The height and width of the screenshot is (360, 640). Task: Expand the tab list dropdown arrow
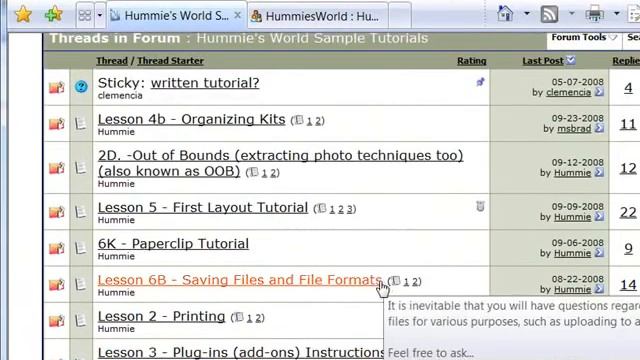[100, 16]
